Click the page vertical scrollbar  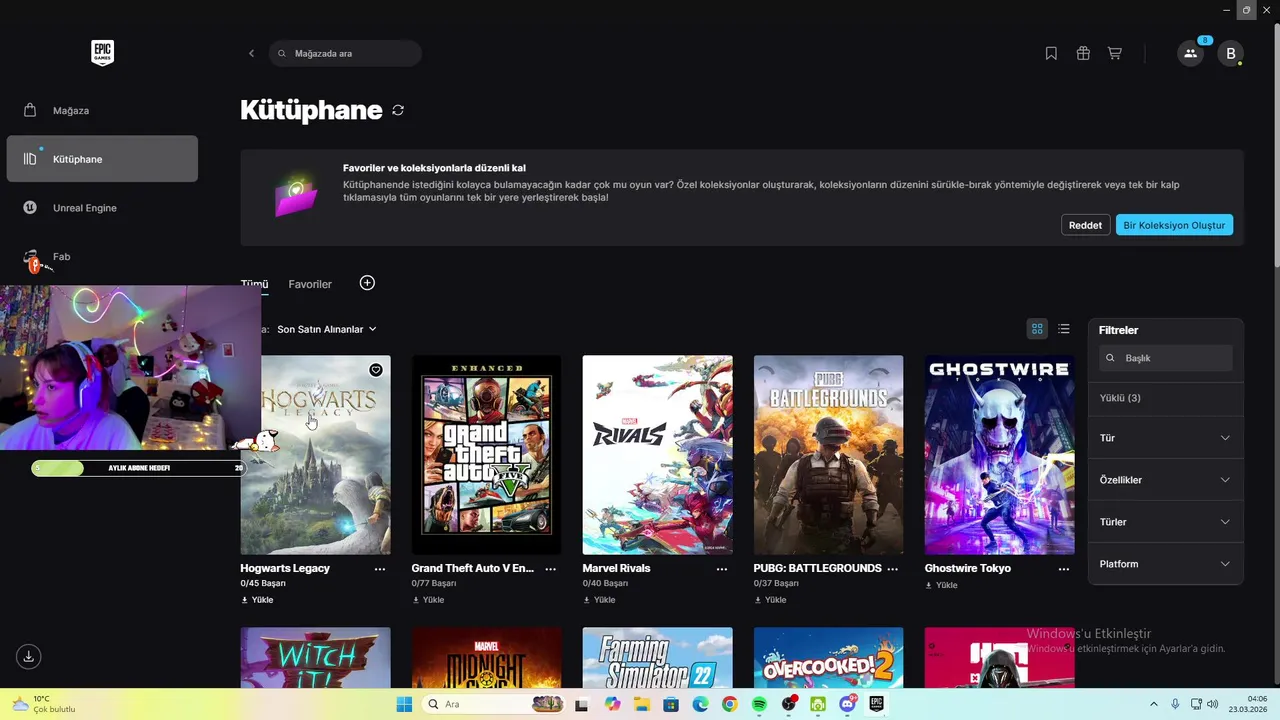click(1276, 145)
